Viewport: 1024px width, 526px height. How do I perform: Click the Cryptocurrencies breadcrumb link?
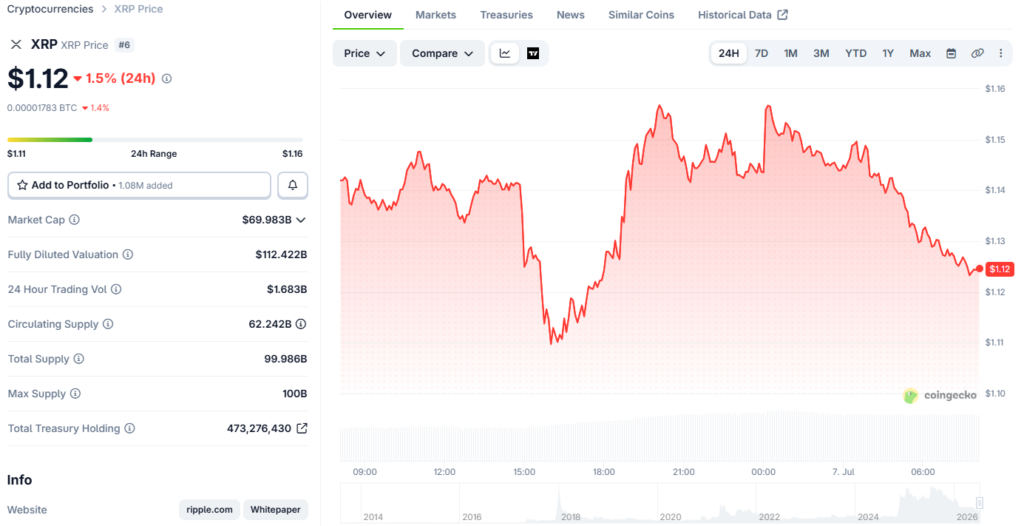[50, 9]
